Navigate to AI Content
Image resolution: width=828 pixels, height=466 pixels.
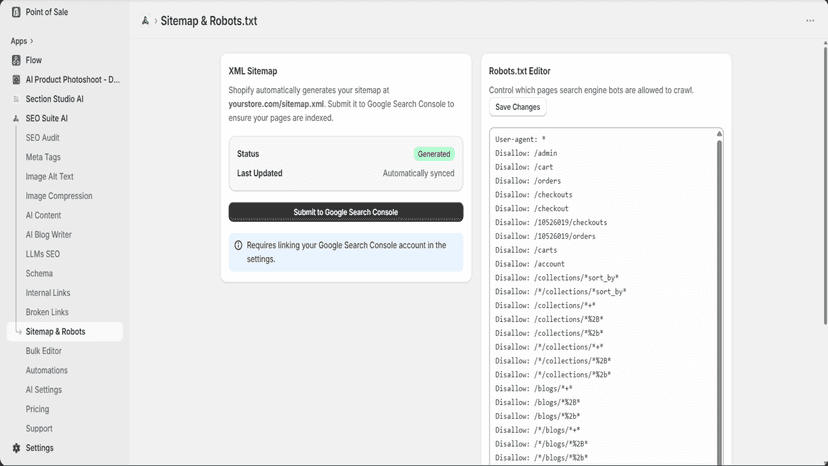(43, 216)
